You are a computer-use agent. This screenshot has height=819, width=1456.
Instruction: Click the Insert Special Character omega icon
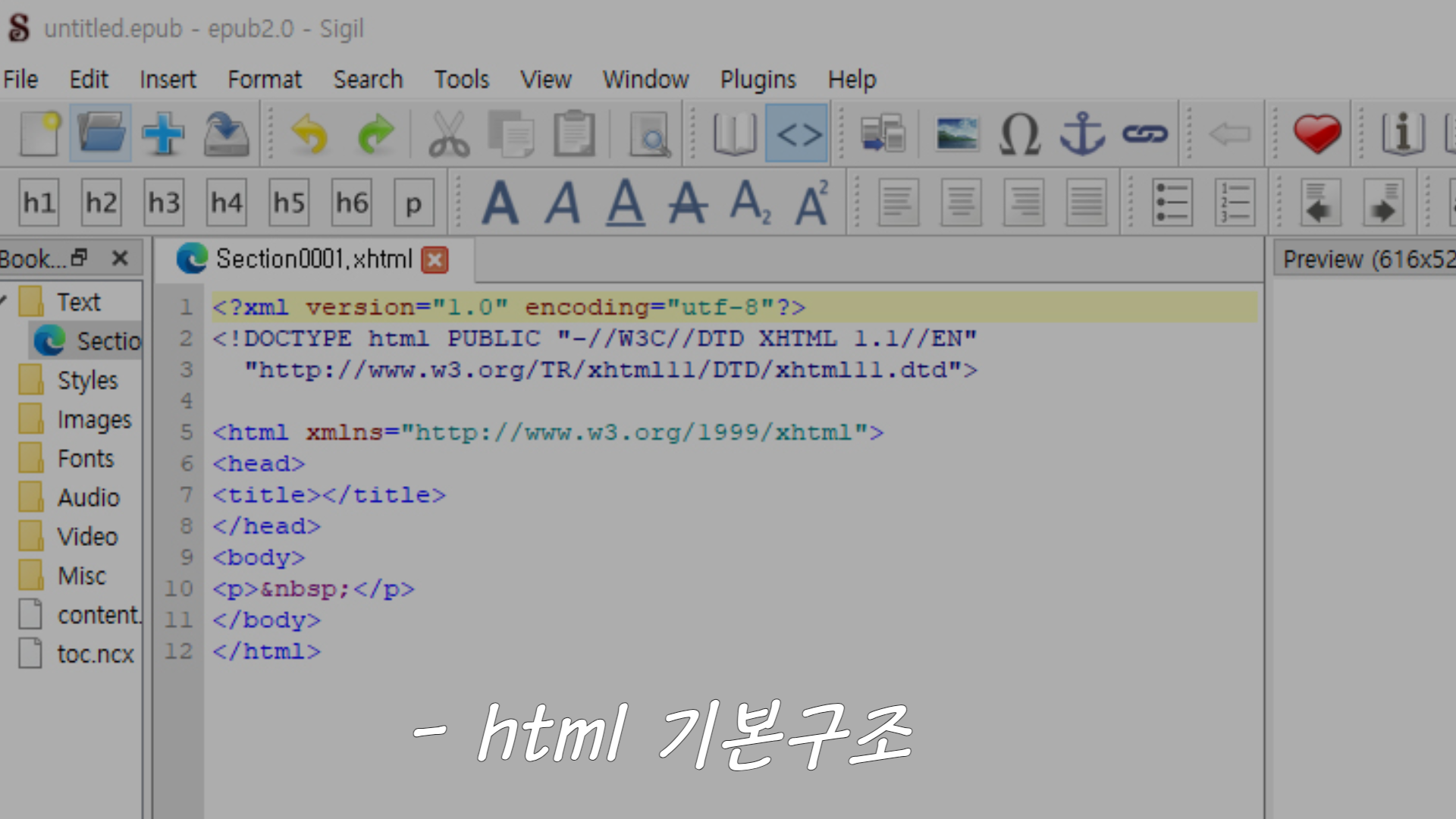(1019, 134)
